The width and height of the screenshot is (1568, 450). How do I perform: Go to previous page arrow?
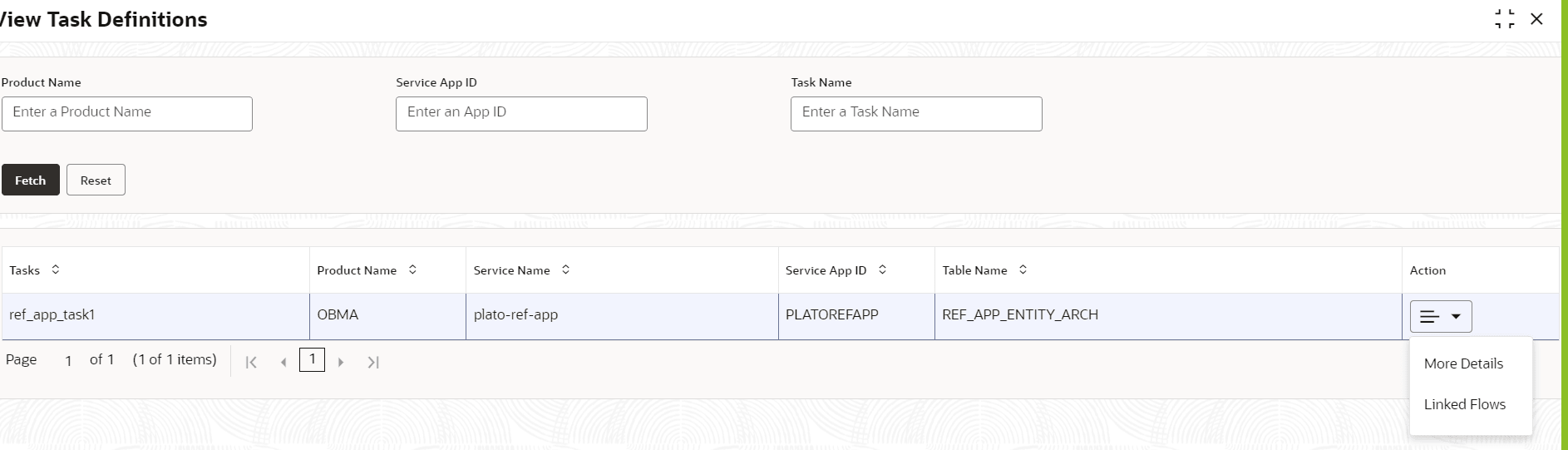pos(284,362)
